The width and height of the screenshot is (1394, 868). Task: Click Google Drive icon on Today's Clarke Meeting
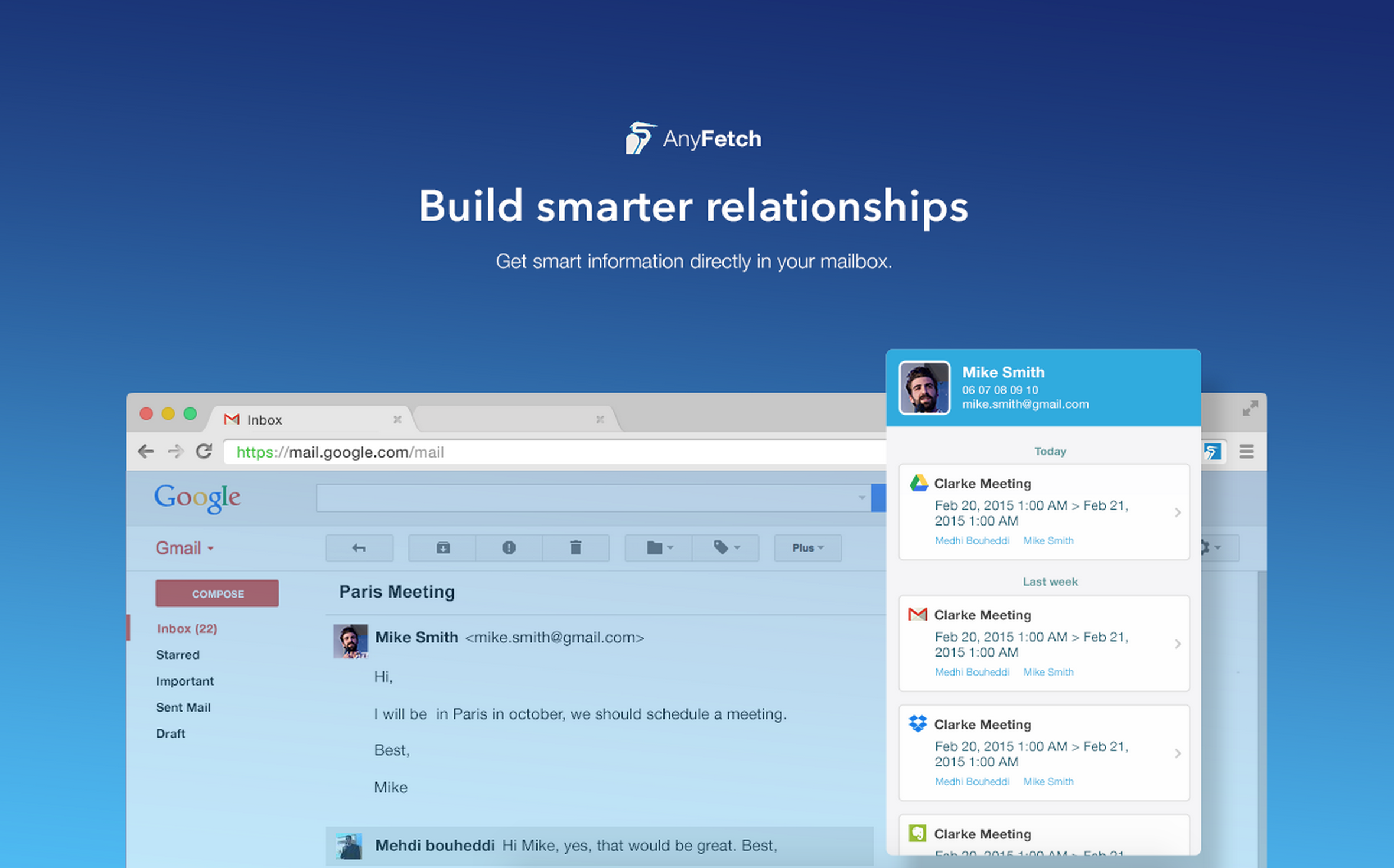(918, 483)
